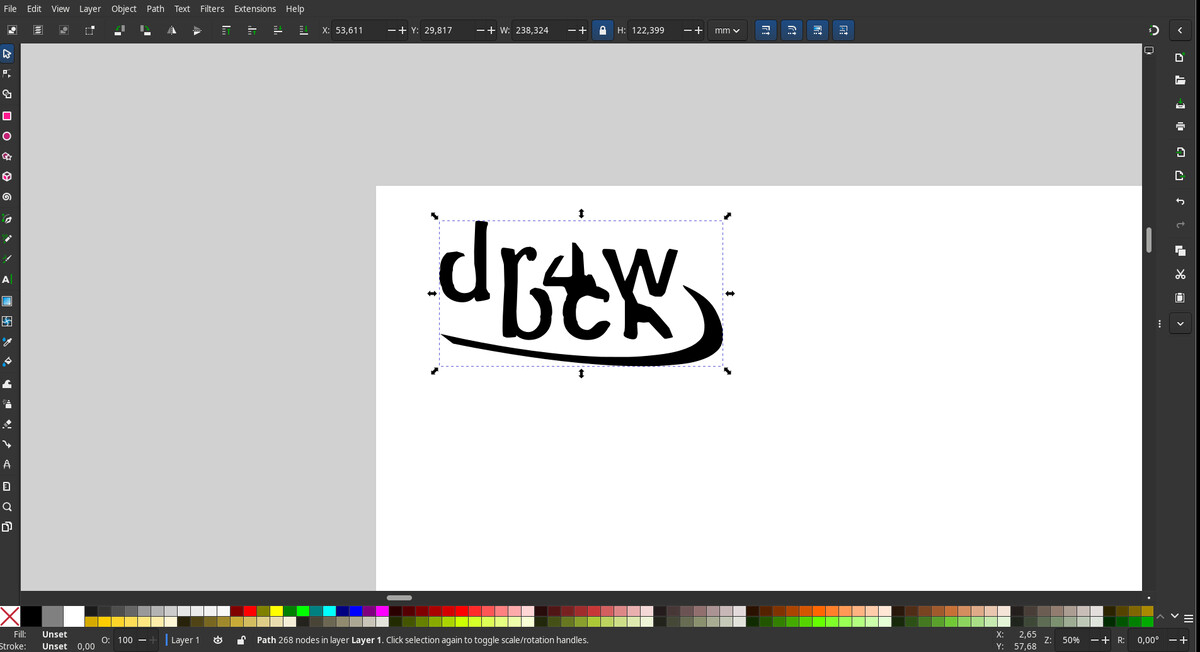Image resolution: width=1200 pixels, height=652 pixels.
Task: Click the W width input field
Action: 538,31
